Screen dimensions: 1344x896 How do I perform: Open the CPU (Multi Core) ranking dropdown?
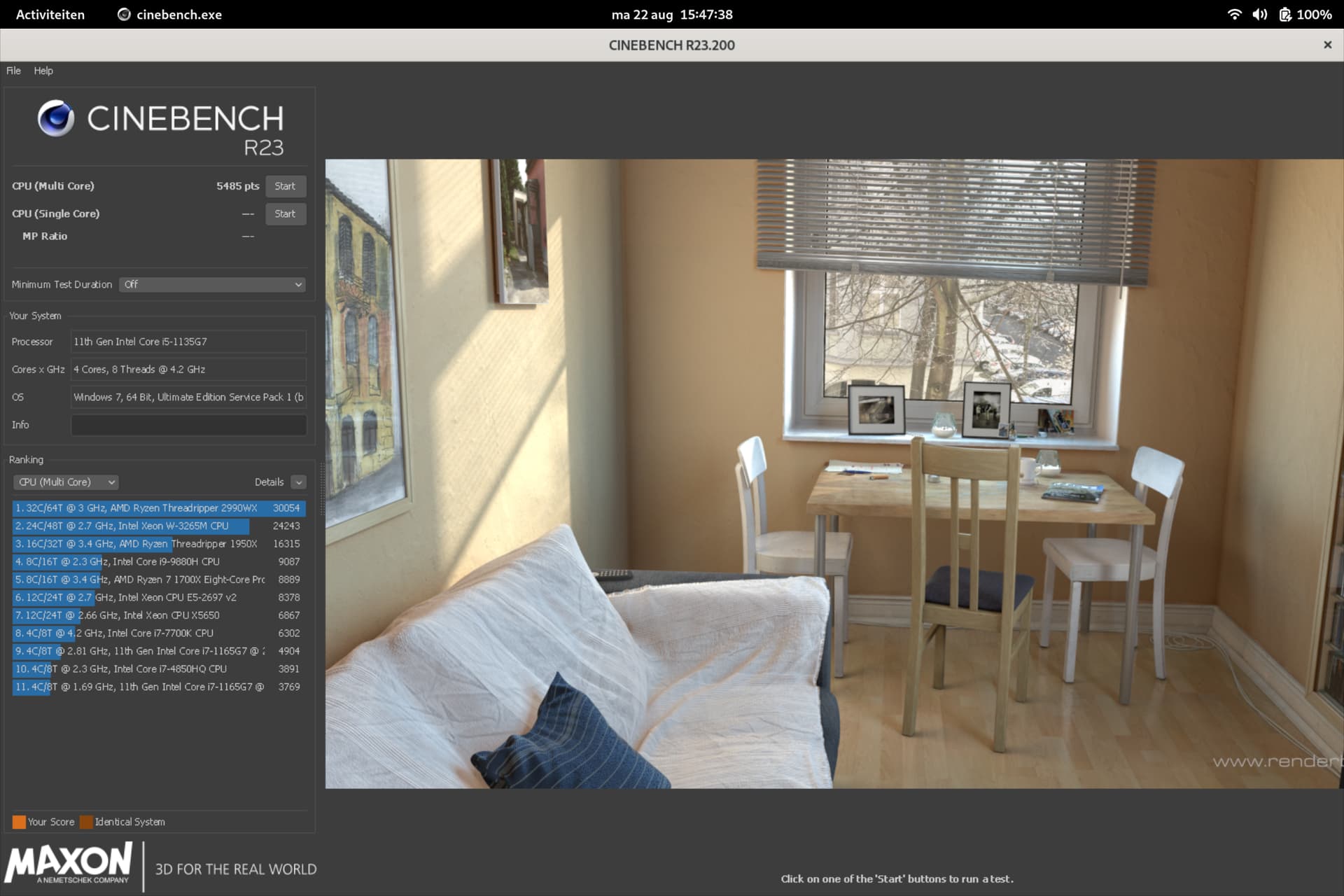(66, 482)
